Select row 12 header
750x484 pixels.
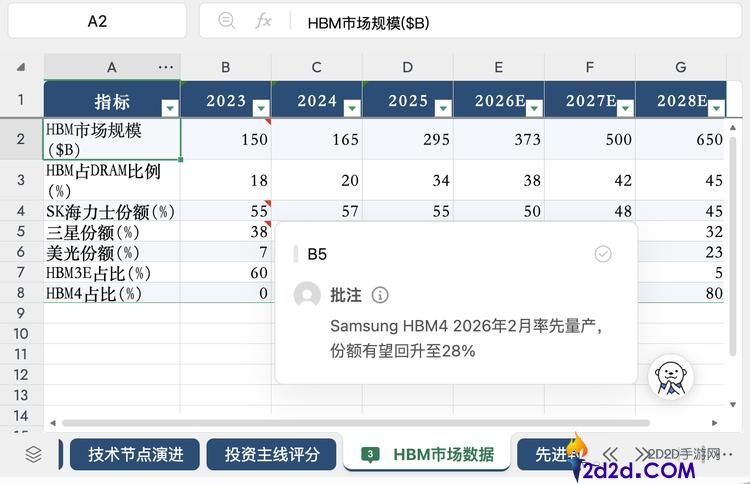click(21, 374)
